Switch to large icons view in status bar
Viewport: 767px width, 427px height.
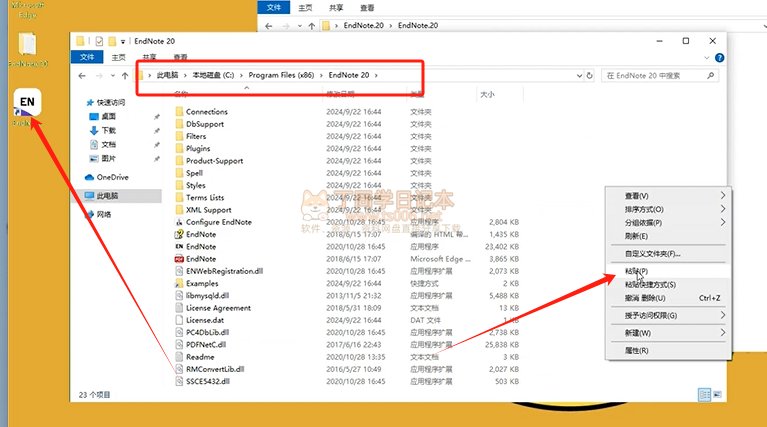pos(717,395)
